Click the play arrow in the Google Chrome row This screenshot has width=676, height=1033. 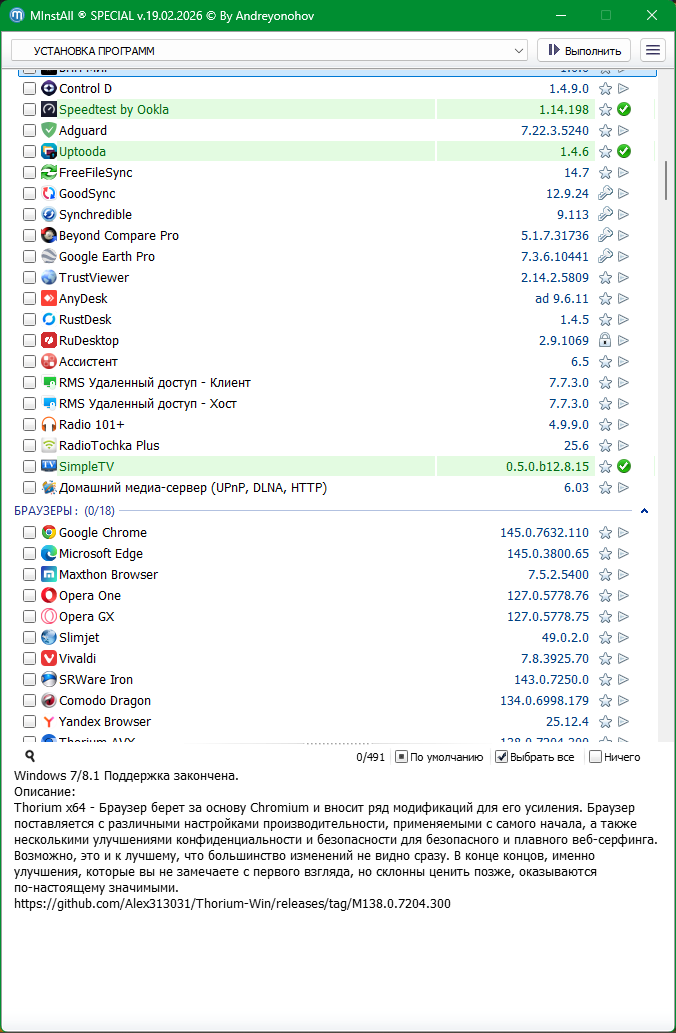(x=623, y=533)
